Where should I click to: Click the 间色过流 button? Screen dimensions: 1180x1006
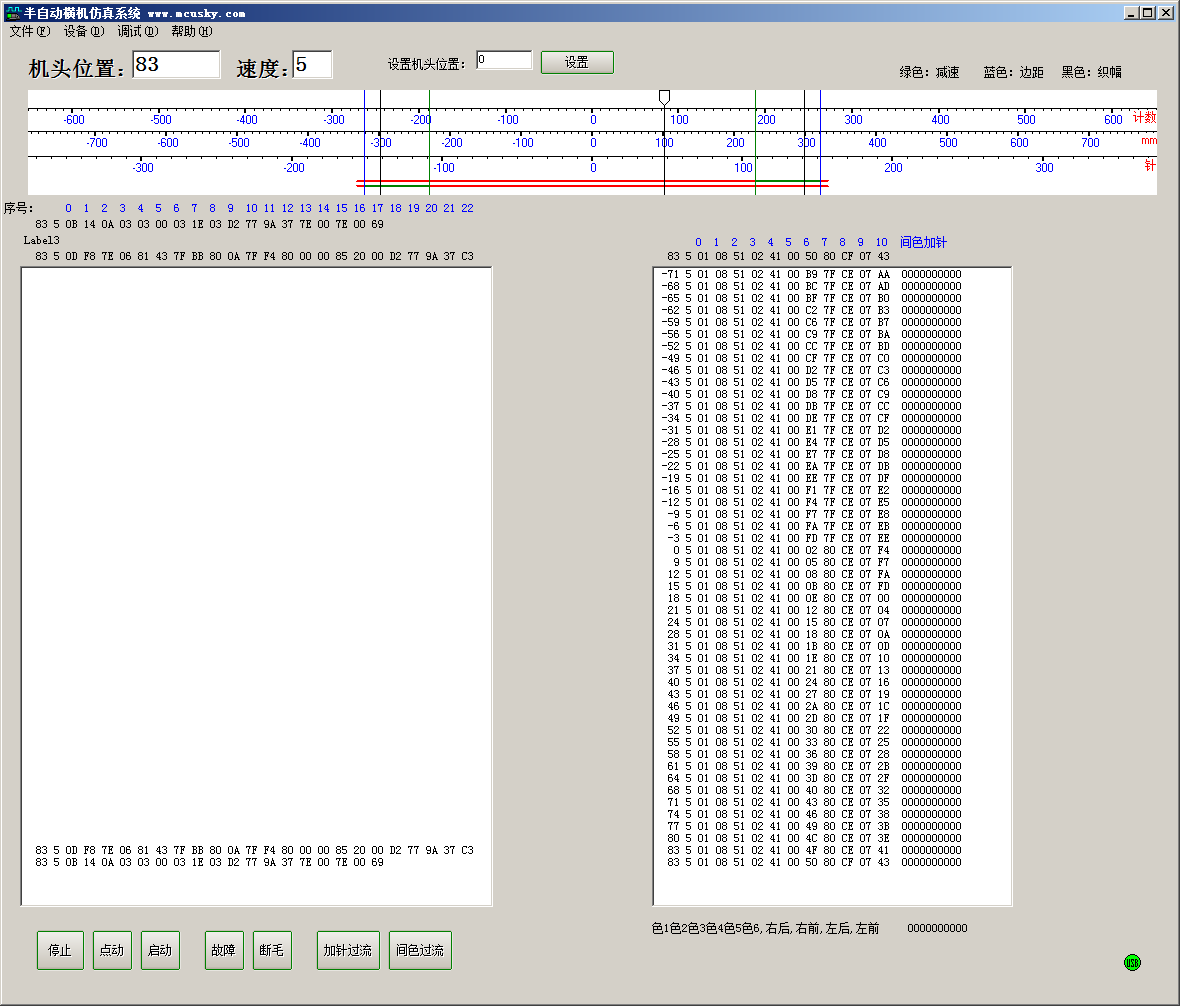(420, 950)
